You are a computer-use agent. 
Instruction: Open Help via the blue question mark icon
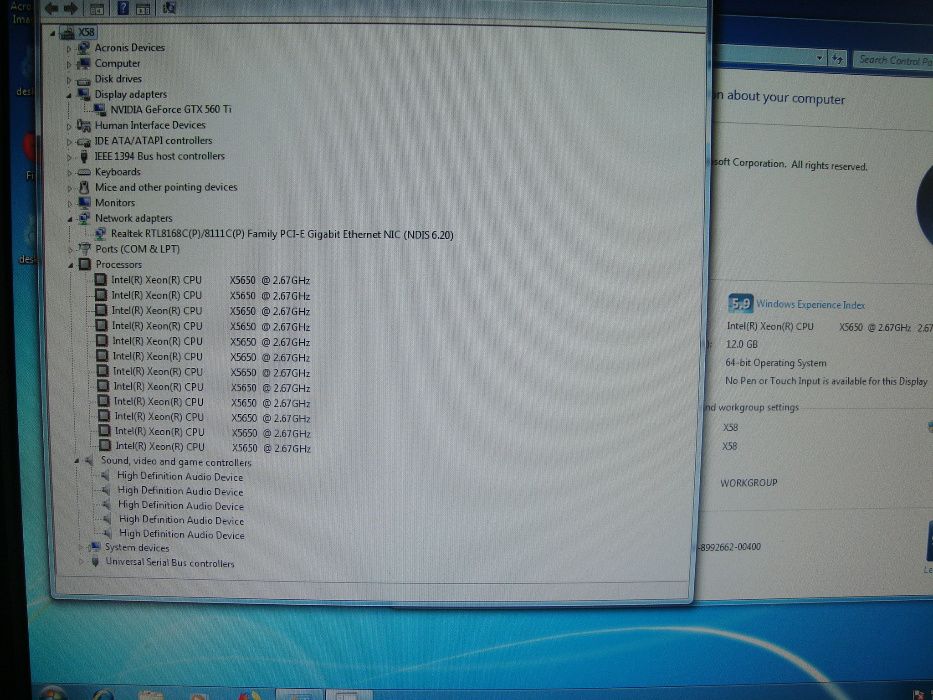(x=123, y=8)
